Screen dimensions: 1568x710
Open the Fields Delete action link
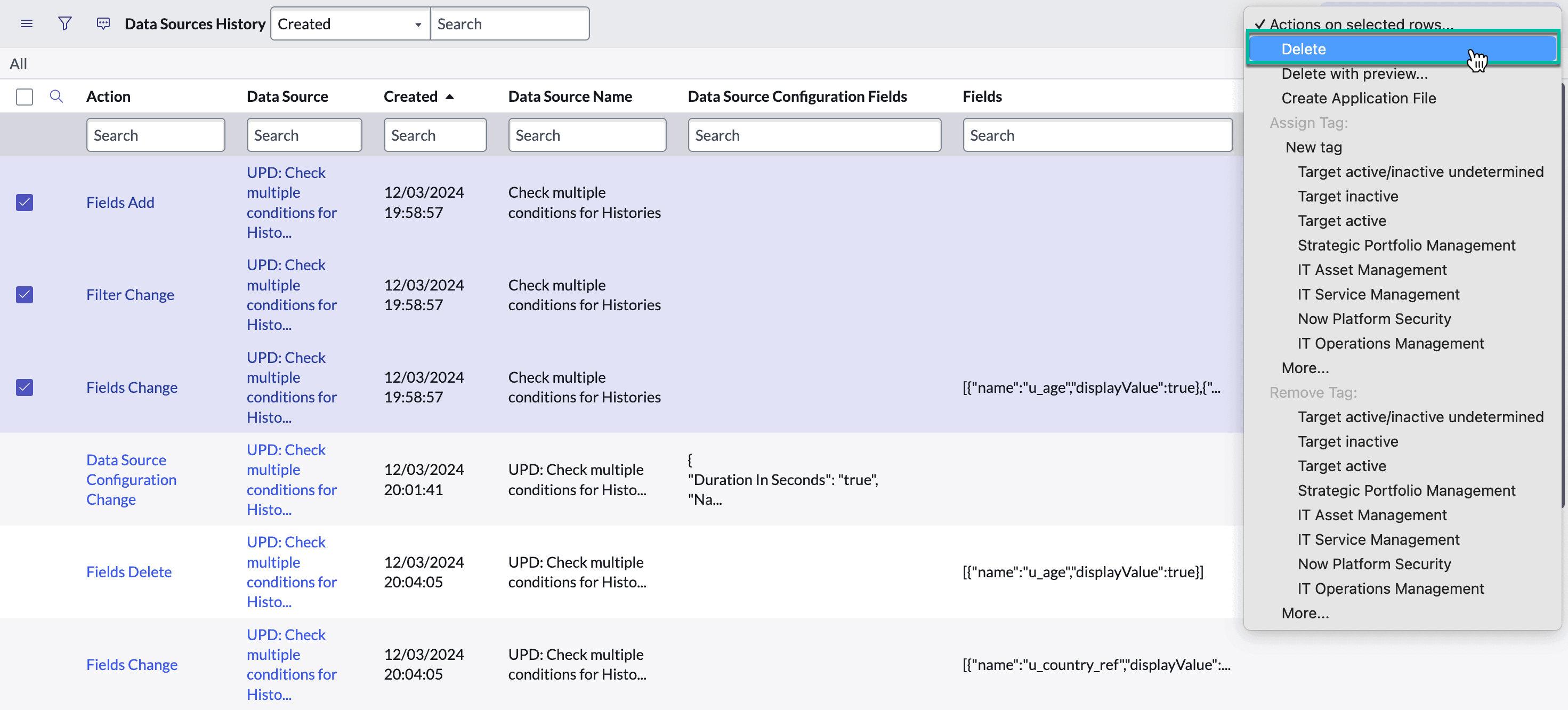(x=128, y=572)
